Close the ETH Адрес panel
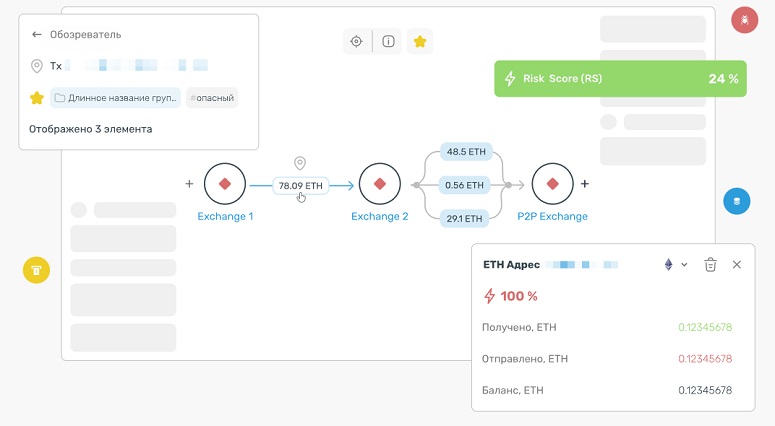 (x=737, y=265)
